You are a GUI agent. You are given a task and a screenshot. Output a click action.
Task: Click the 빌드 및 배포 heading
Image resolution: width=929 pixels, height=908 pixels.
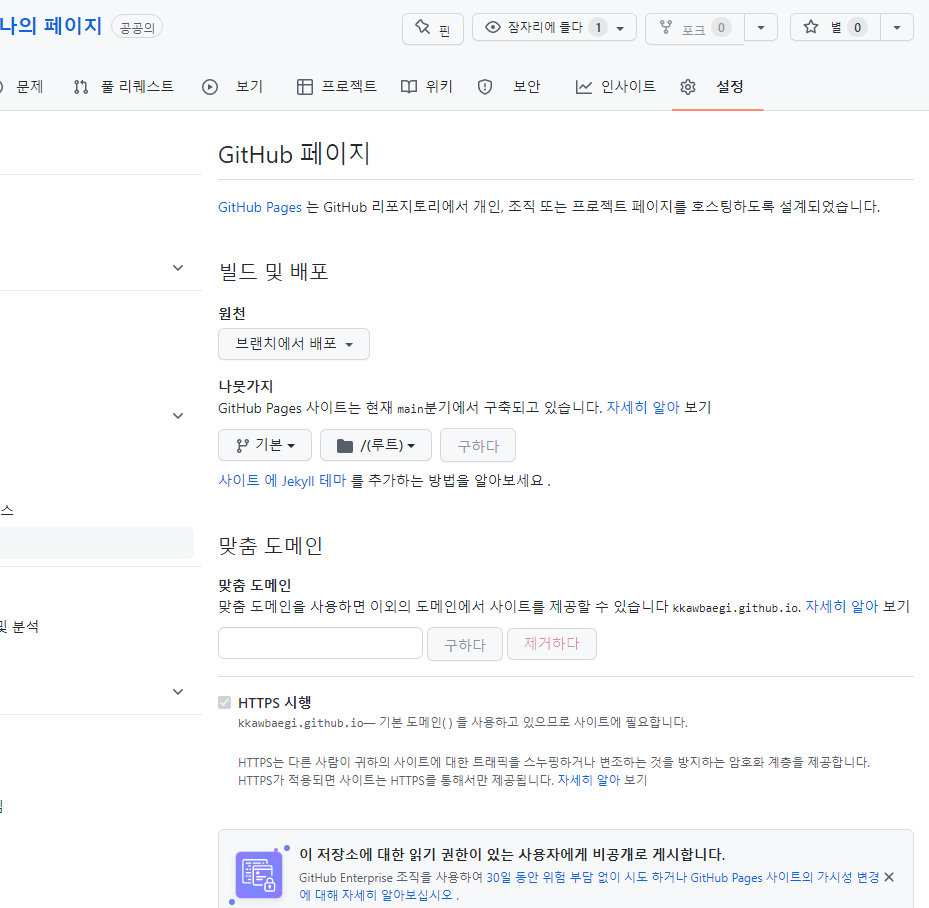[x=273, y=271]
